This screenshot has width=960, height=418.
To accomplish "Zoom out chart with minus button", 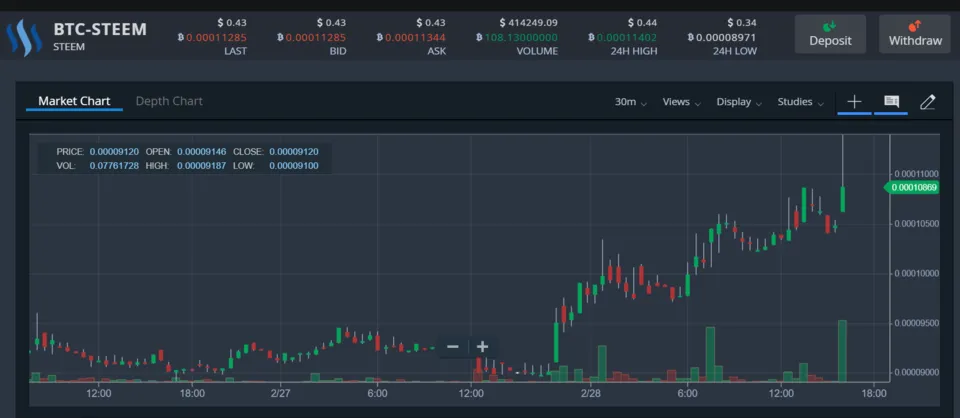I will point(453,347).
